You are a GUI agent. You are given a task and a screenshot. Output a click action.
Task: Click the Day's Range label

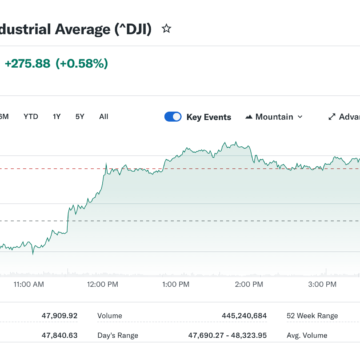point(118,336)
